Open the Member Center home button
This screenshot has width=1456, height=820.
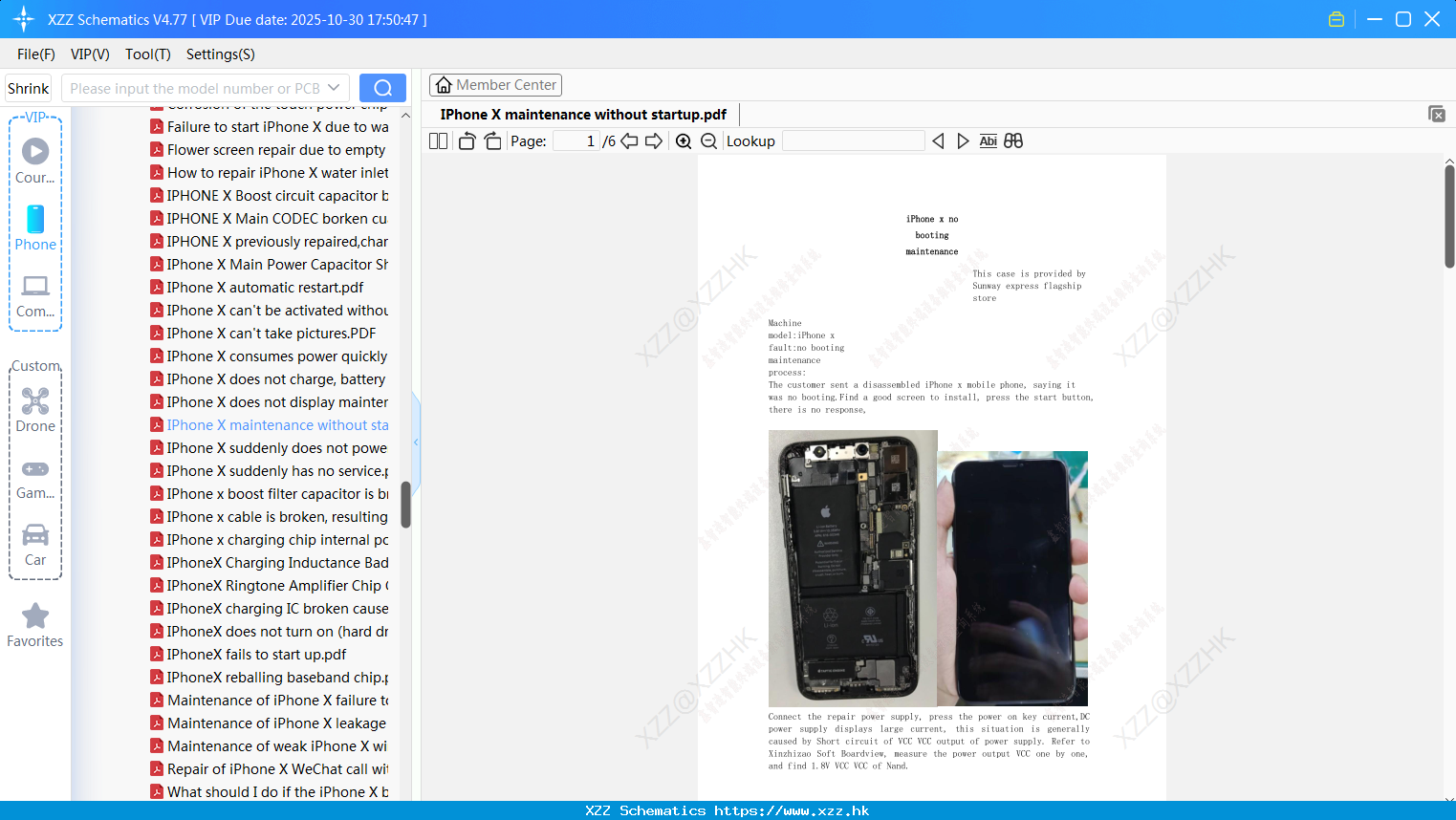[x=495, y=85]
